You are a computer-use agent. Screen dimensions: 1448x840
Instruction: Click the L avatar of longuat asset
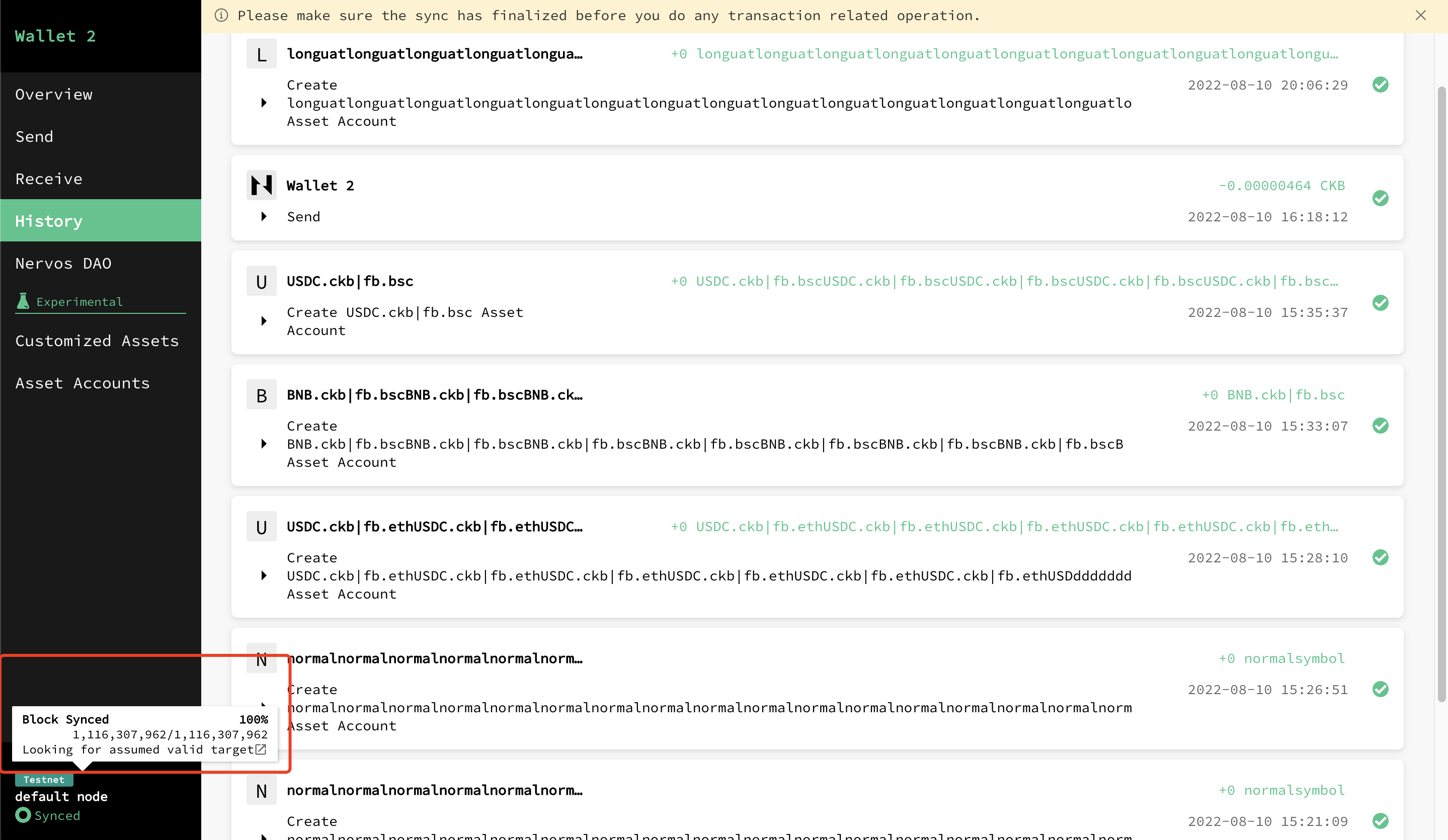click(x=262, y=54)
